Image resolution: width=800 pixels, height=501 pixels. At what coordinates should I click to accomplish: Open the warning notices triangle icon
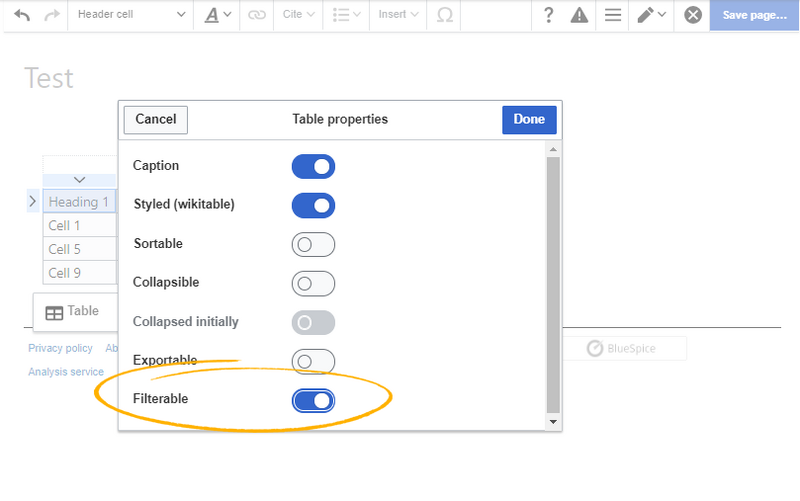(x=579, y=15)
